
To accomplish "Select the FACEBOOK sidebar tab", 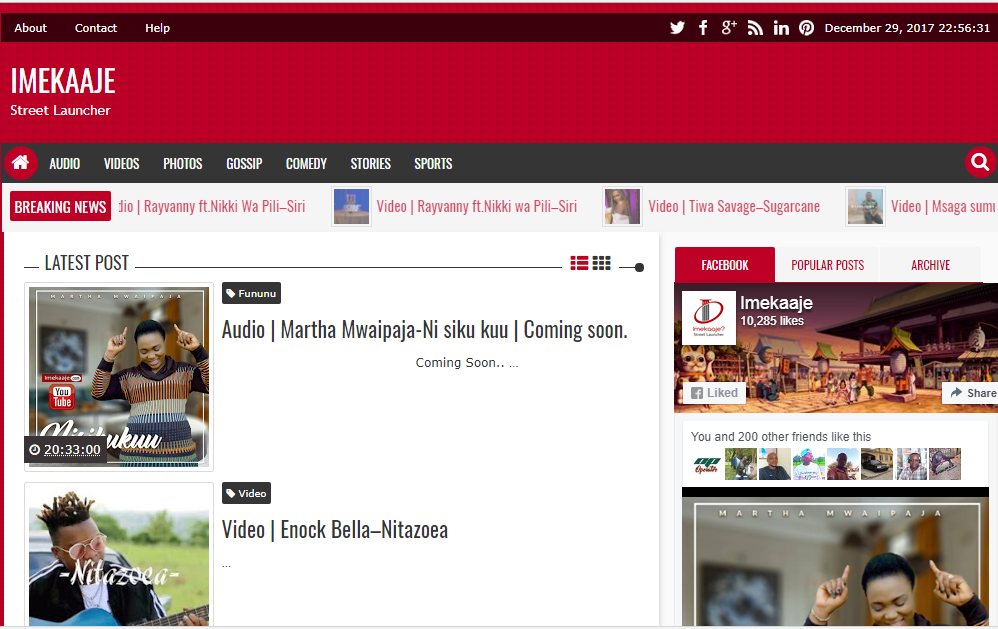I will click(725, 265).
